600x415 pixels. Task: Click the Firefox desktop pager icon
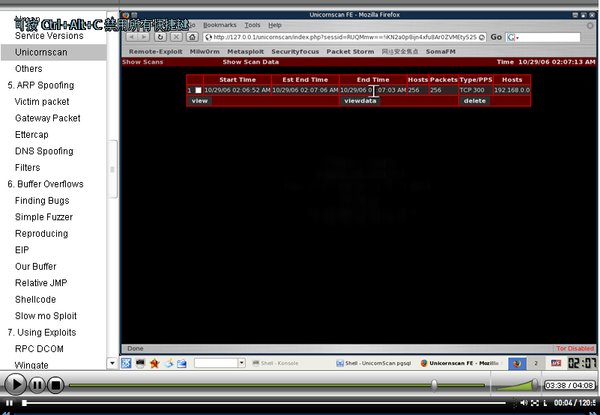[517, 363]
